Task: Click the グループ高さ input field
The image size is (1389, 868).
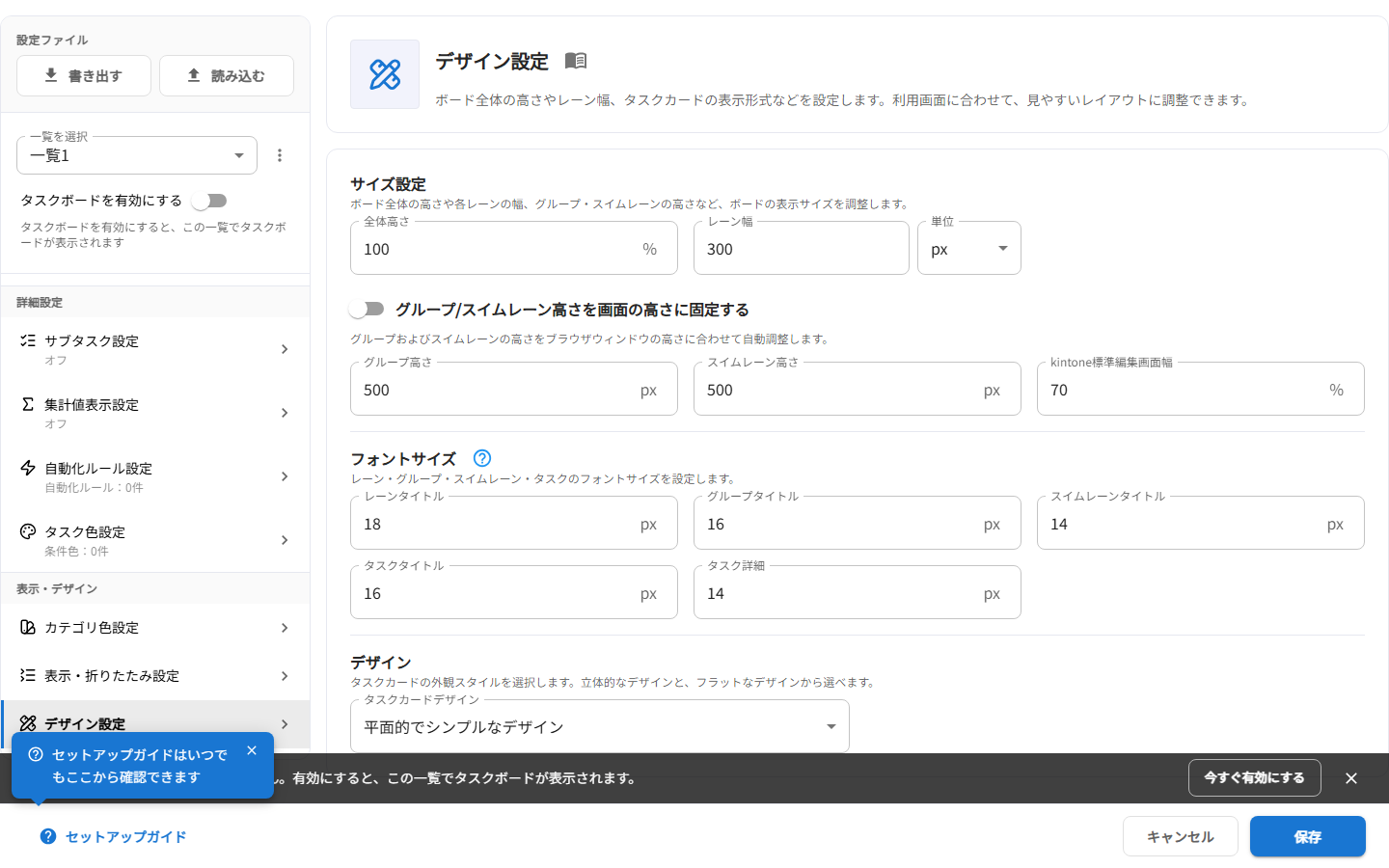Action: 514,389
